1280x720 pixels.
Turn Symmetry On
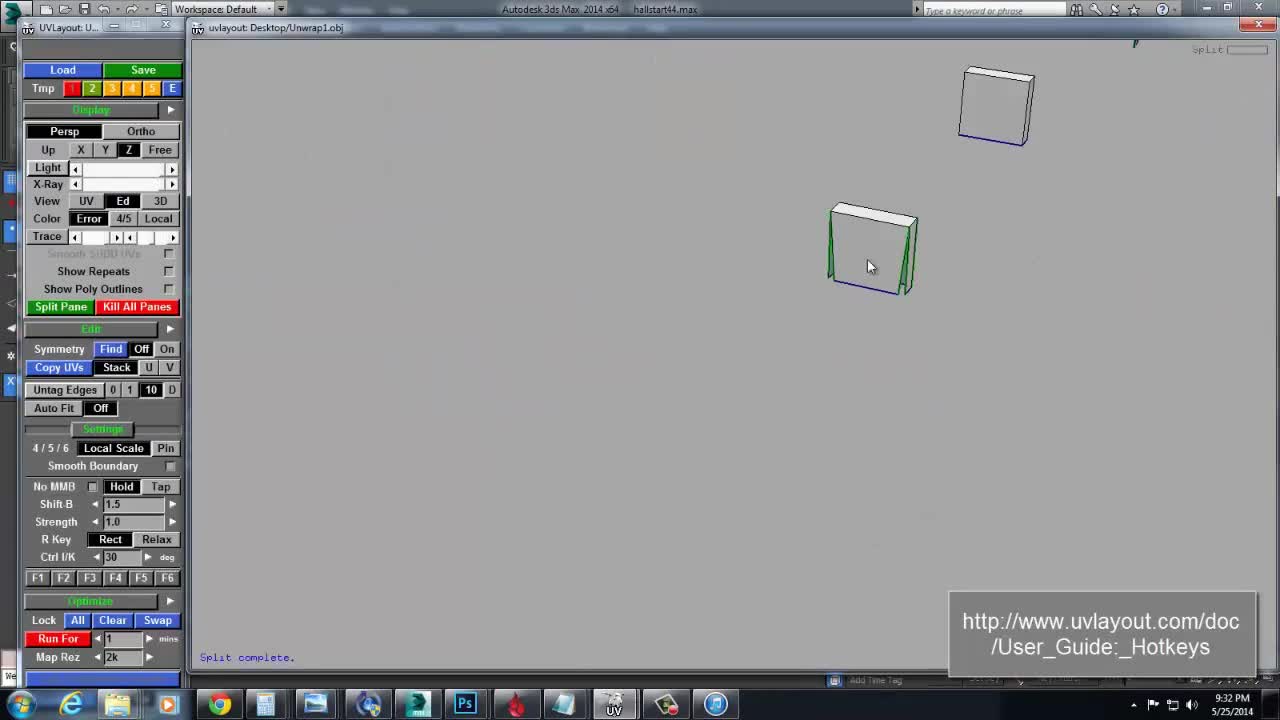[x=166, y=349]
